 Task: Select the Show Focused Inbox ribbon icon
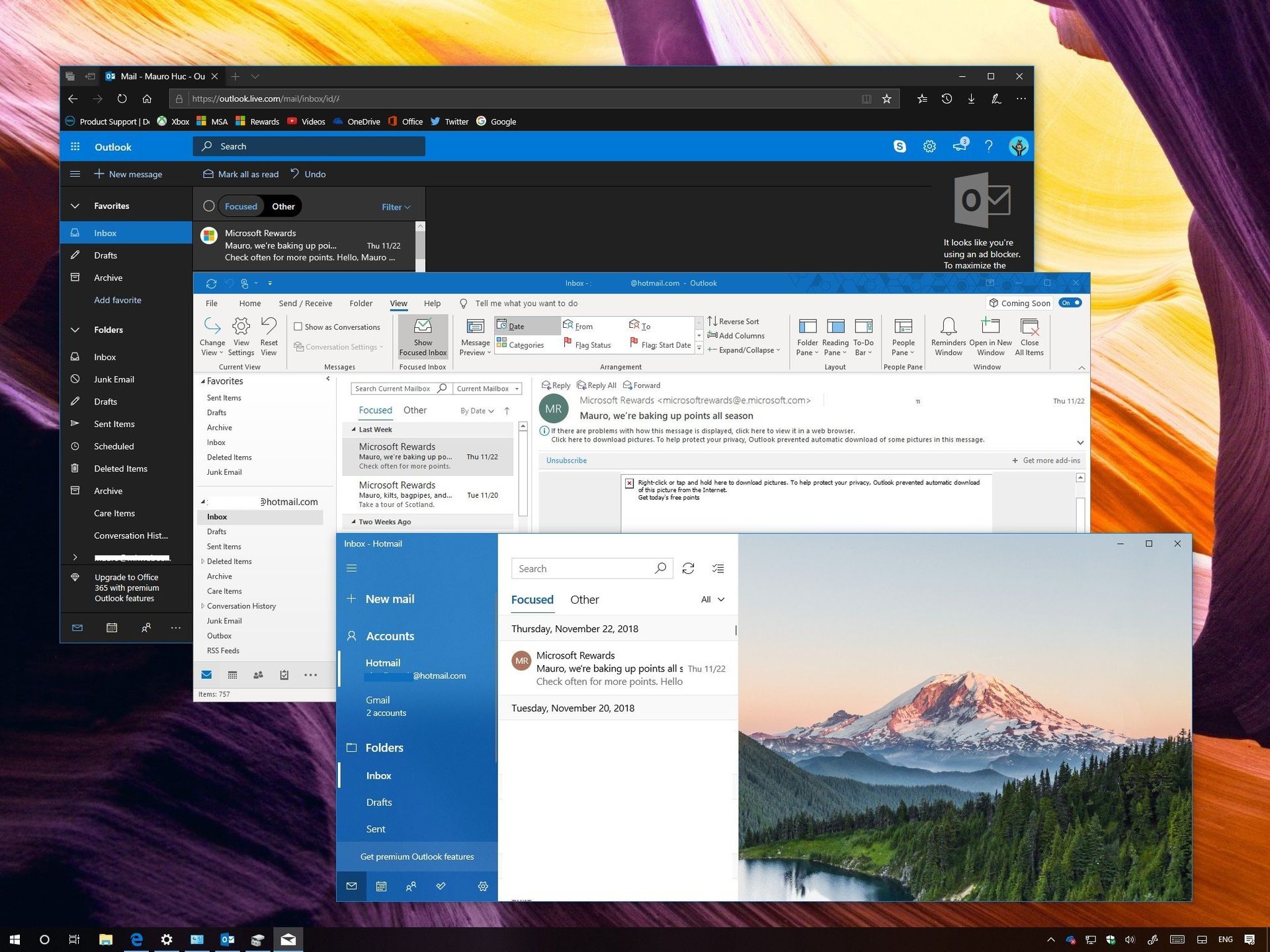tap(423, 335)
